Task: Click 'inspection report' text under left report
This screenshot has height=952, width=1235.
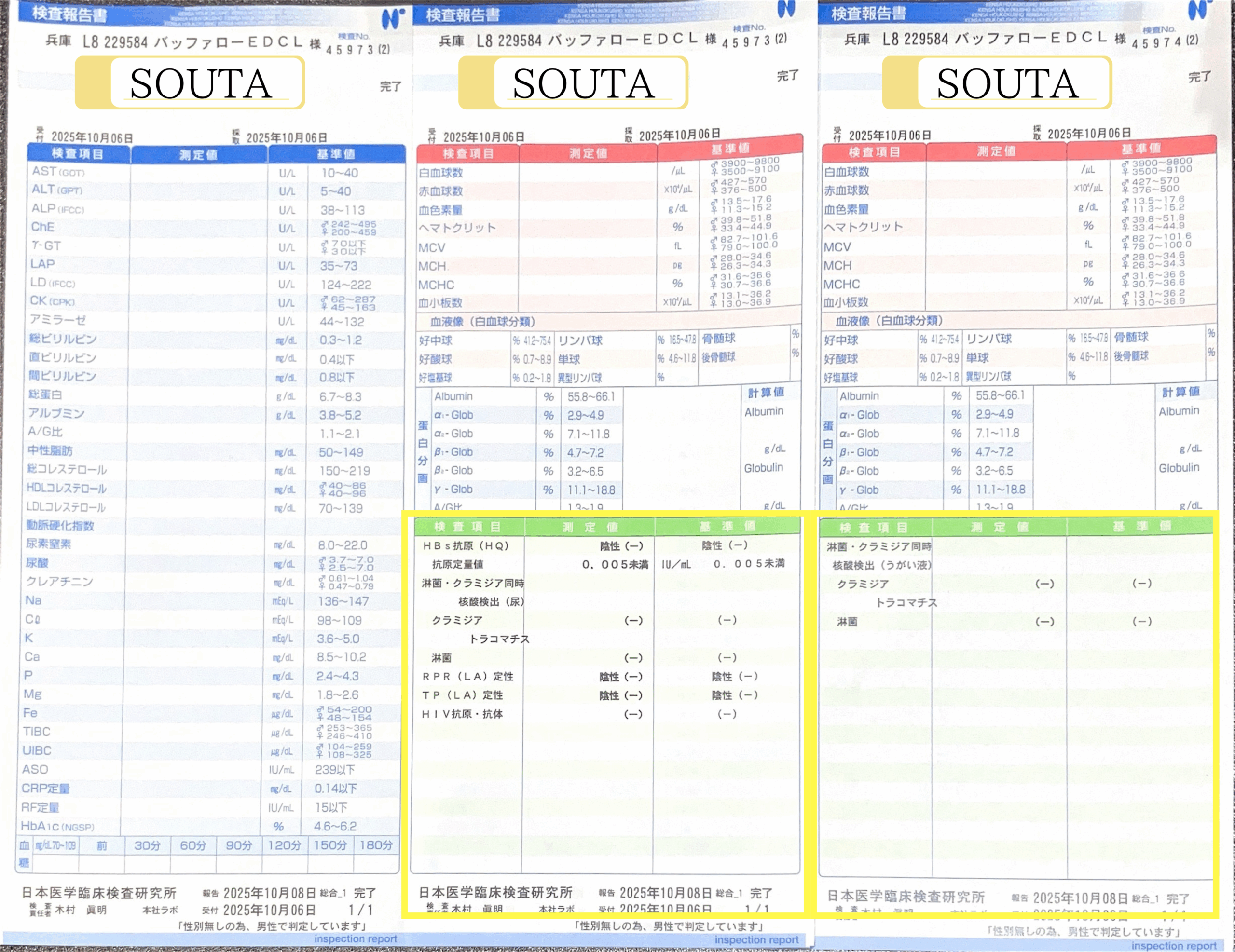Action: (x=355, y=938)
